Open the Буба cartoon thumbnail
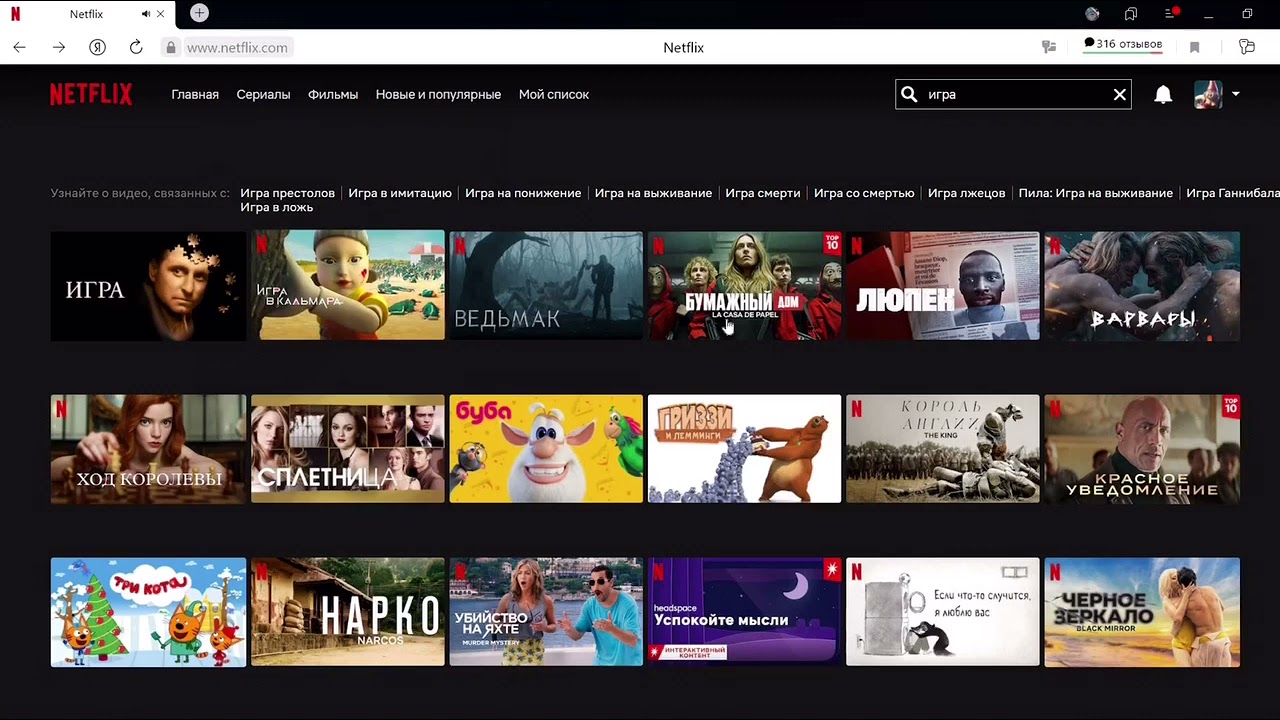 coord(546,449)
